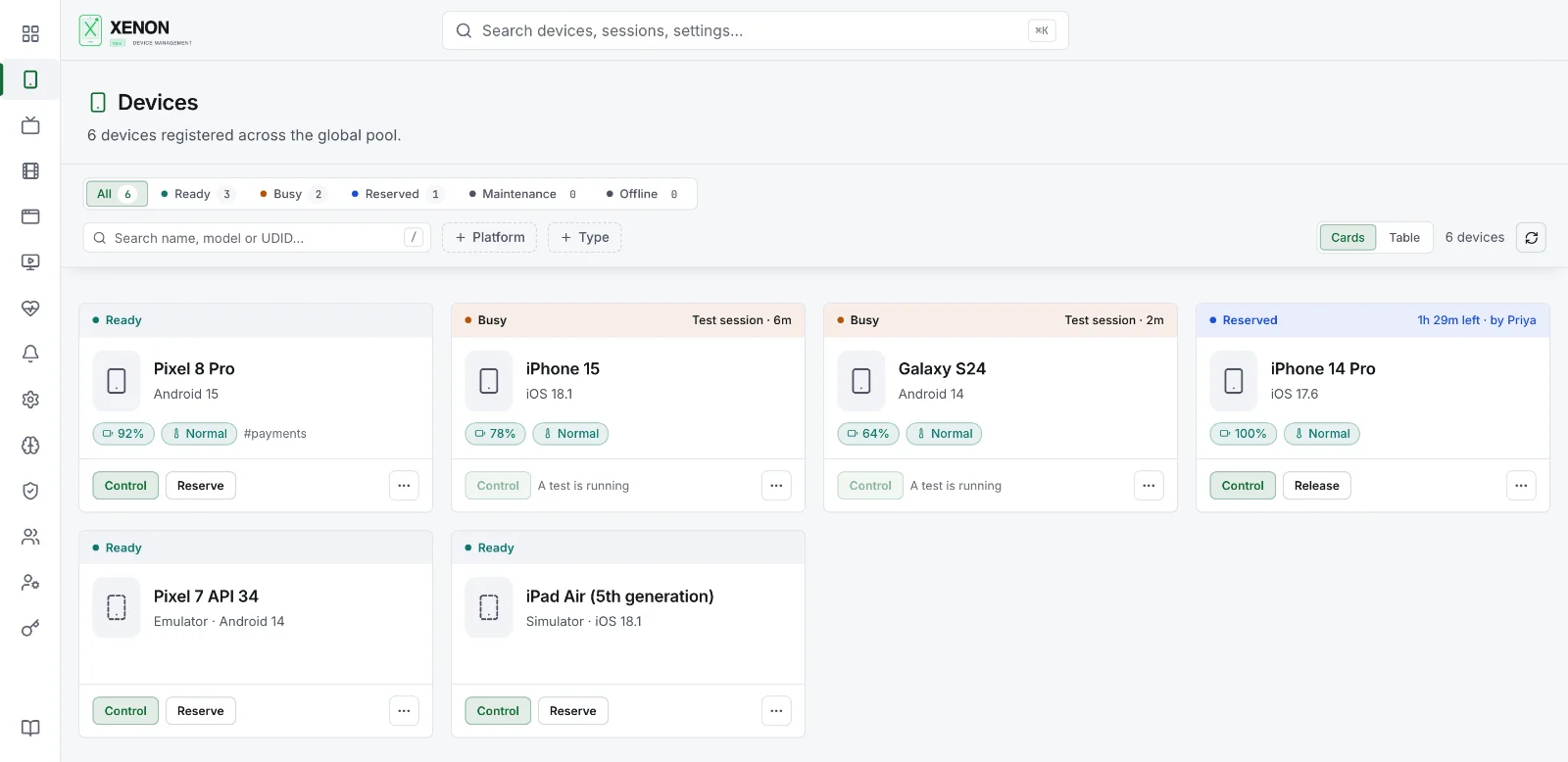Reserve the iPad Air simulator

click(x=573, y=711)
